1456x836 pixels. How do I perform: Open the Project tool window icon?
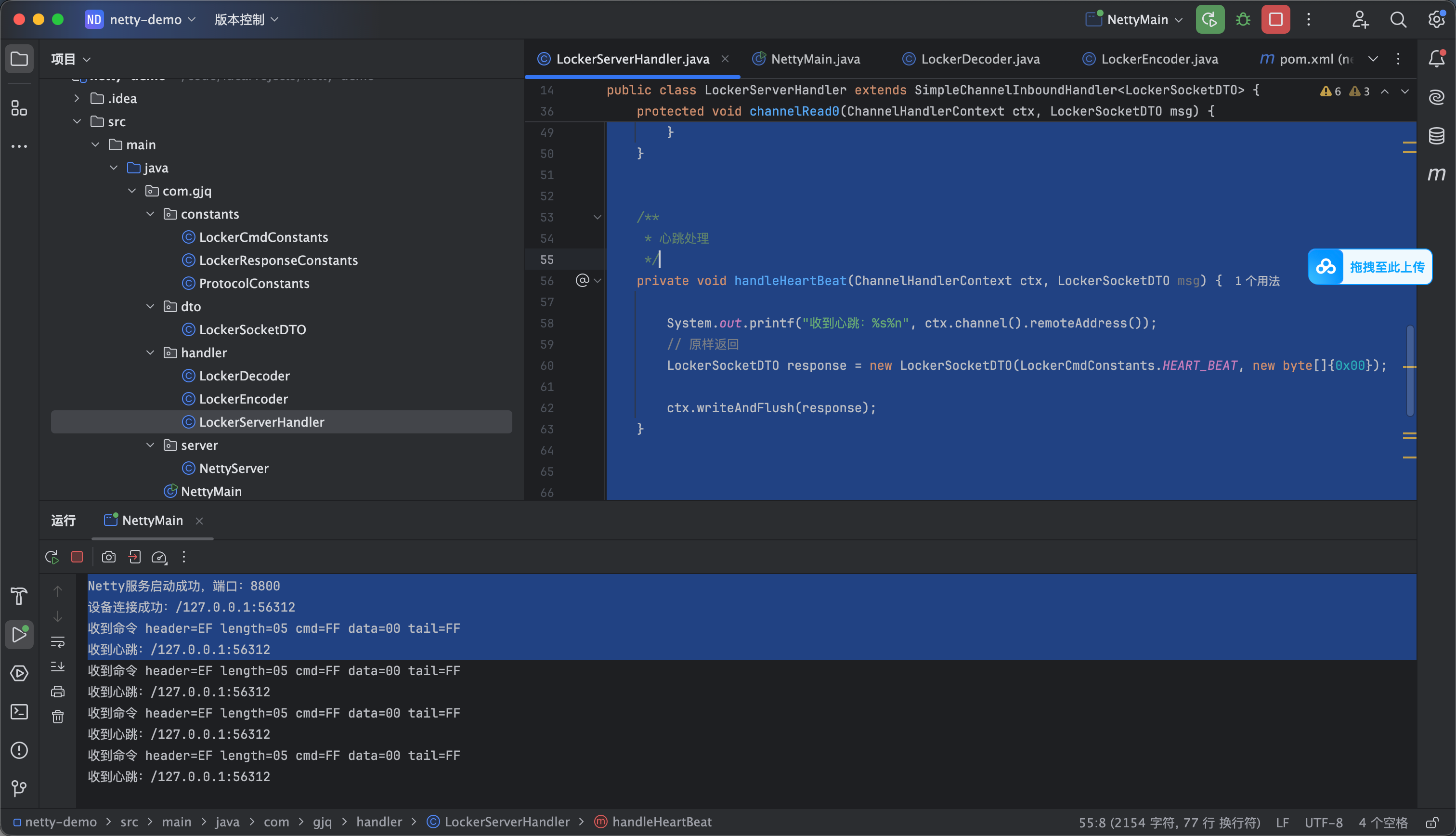(x=19, y=59)
